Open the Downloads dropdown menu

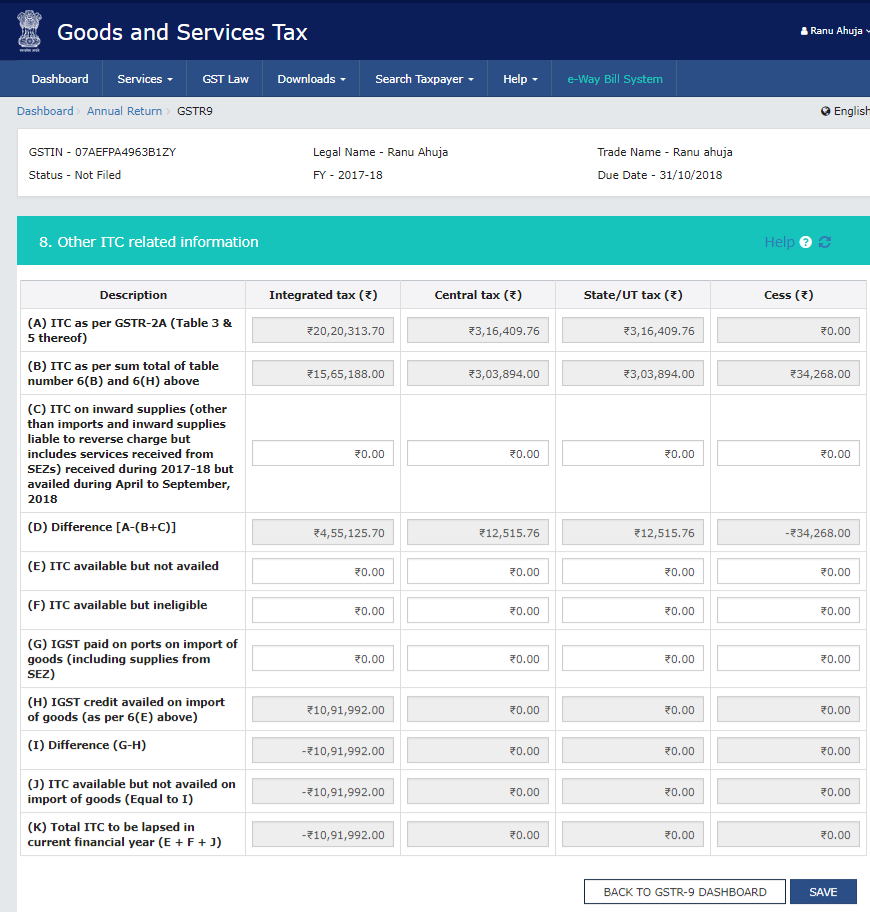click(x=311, y=79)
